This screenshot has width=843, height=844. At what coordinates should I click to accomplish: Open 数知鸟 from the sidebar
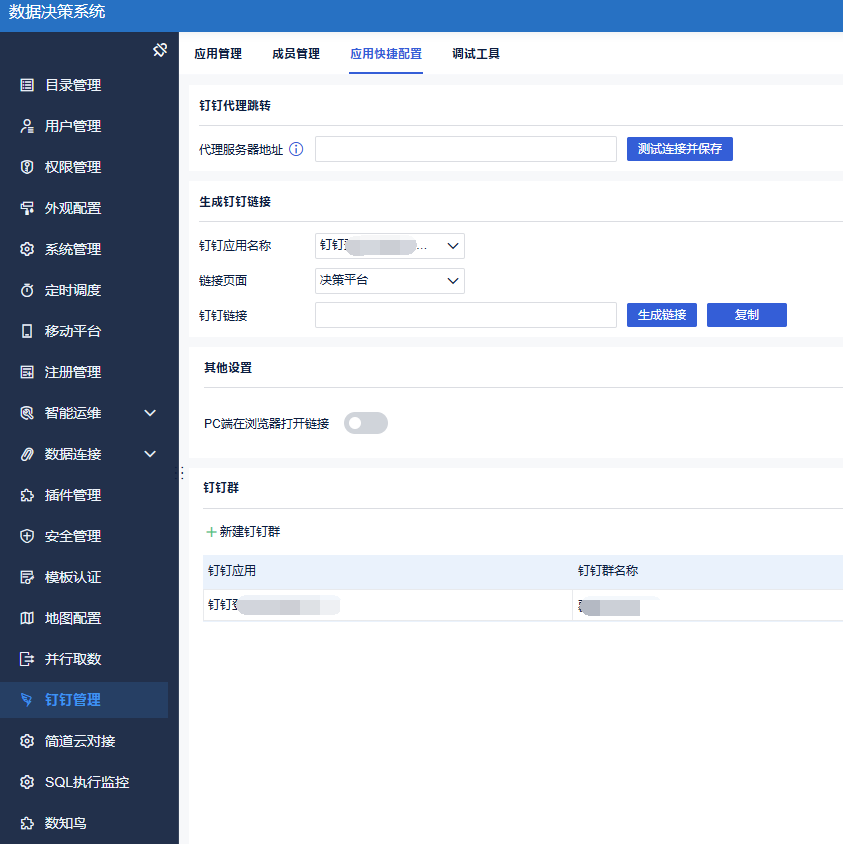click(66, 823)
